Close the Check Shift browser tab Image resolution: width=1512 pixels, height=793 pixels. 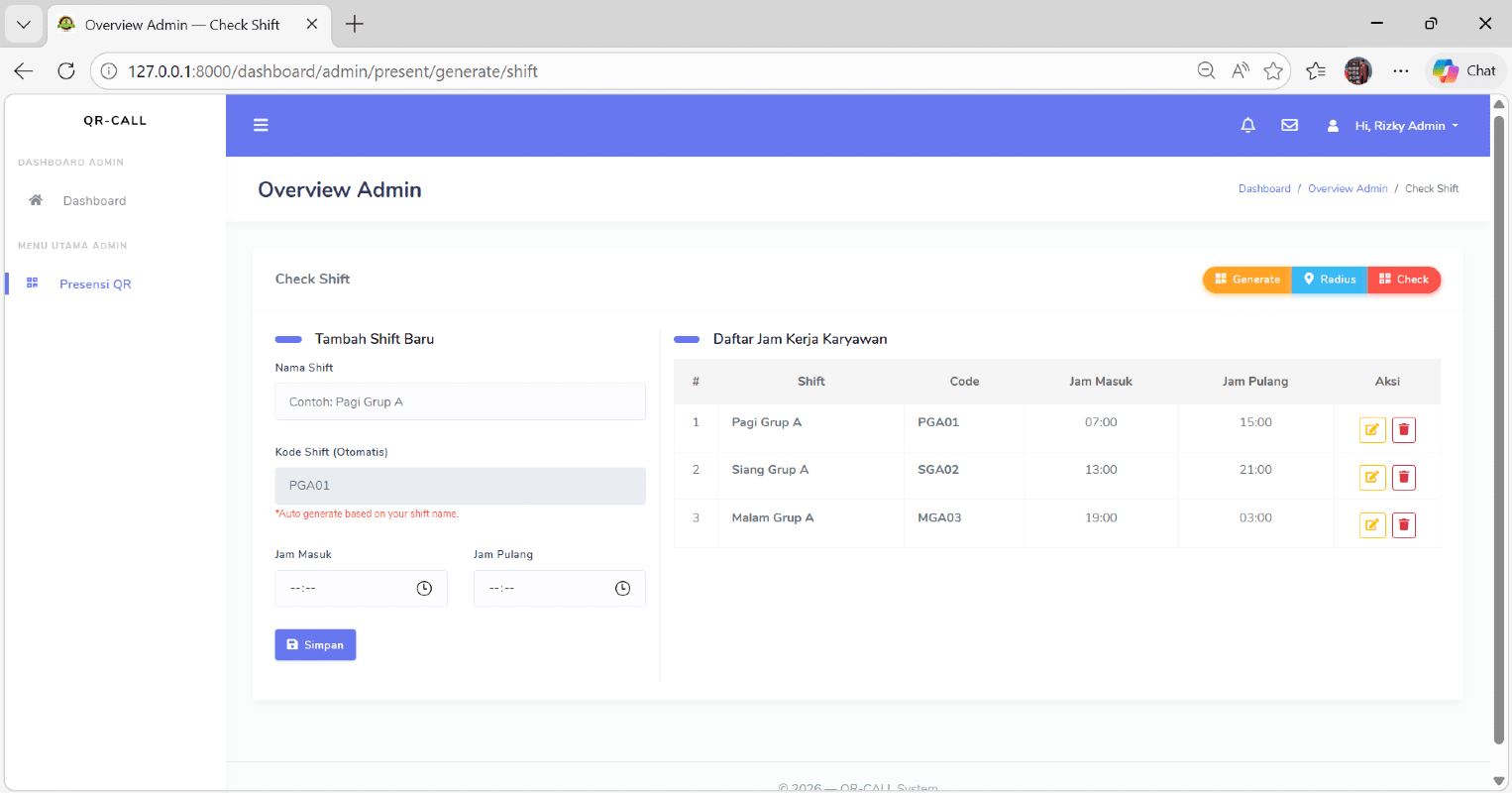point(311,24)
